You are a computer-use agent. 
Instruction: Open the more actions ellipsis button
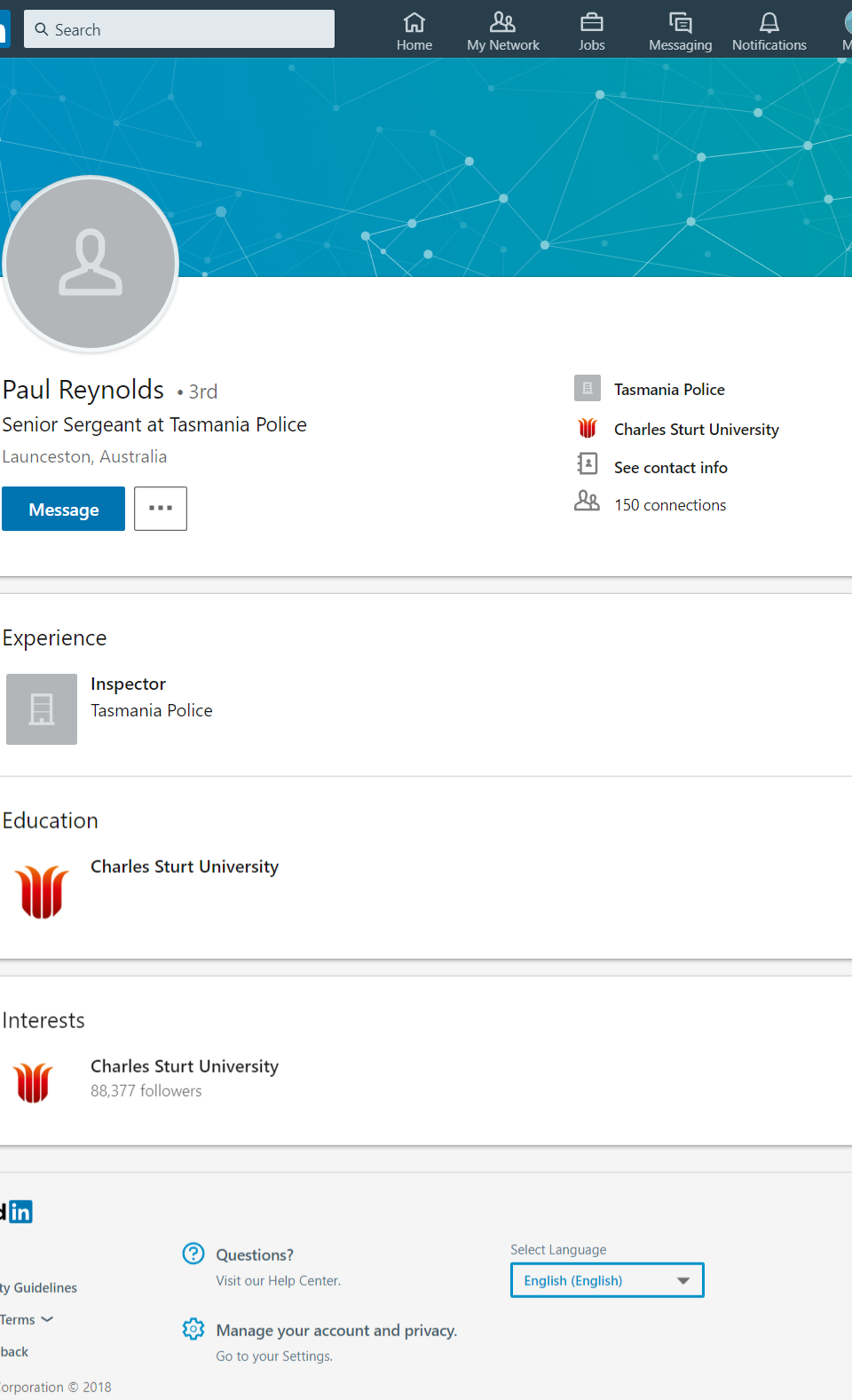point(161,509)
